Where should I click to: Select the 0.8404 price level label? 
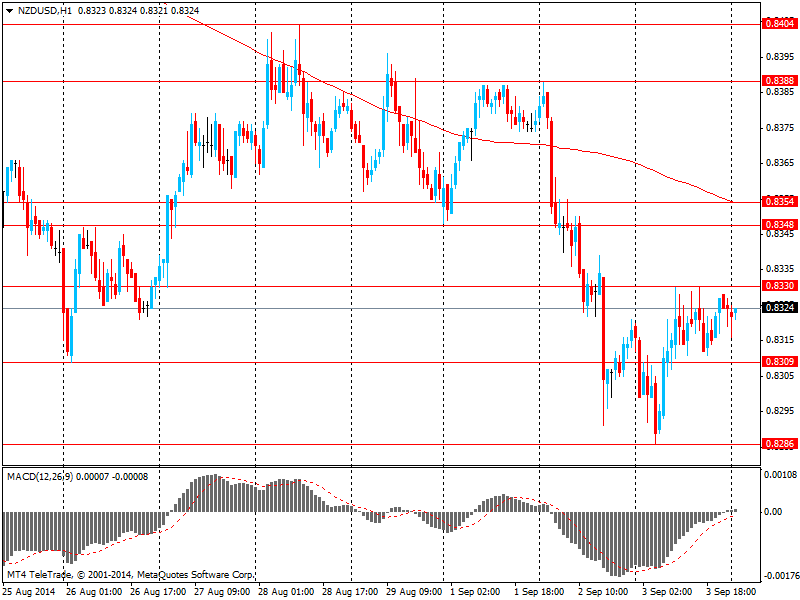pos(780,24)
